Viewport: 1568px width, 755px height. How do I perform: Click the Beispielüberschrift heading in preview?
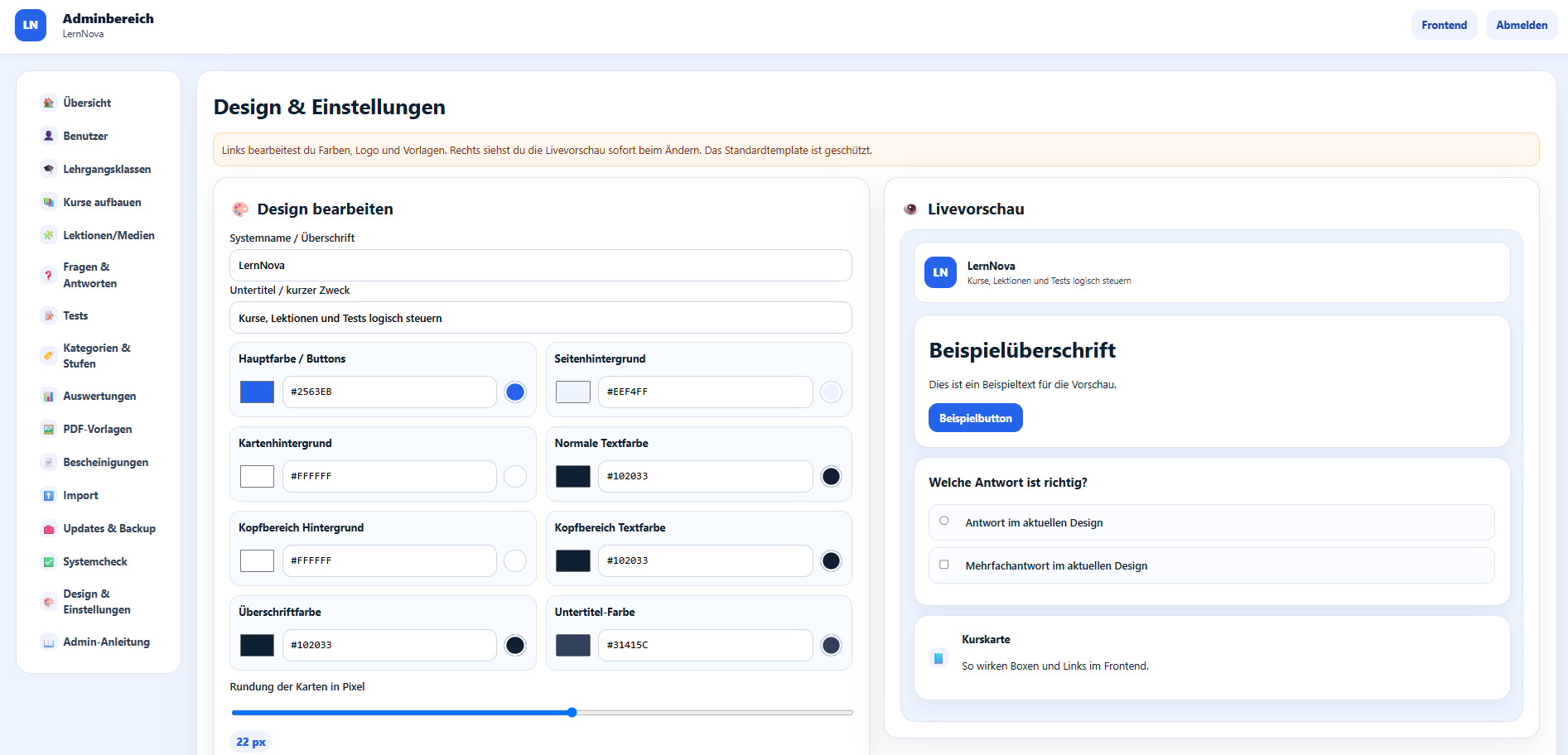click(1022, 350)
